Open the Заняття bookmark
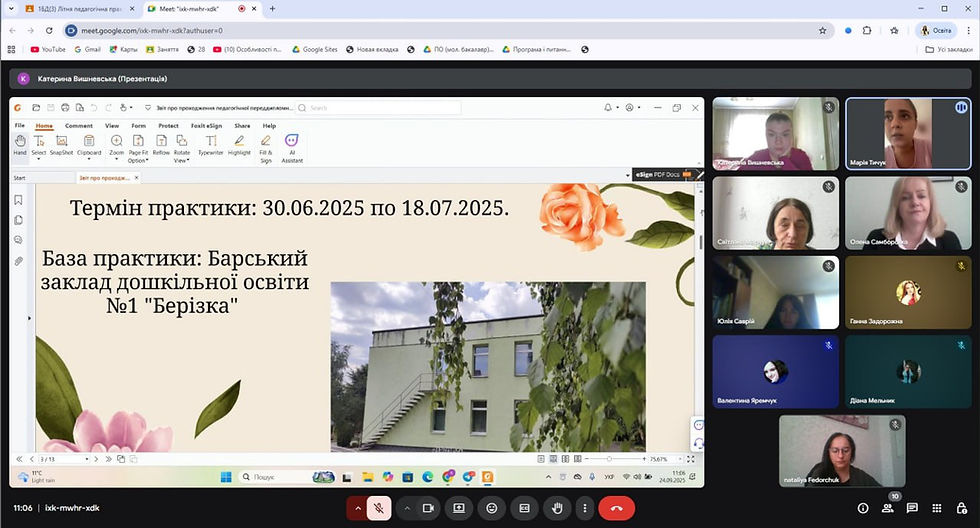Image resolution: width=980 pixels, height=528 pixels. 162,49
